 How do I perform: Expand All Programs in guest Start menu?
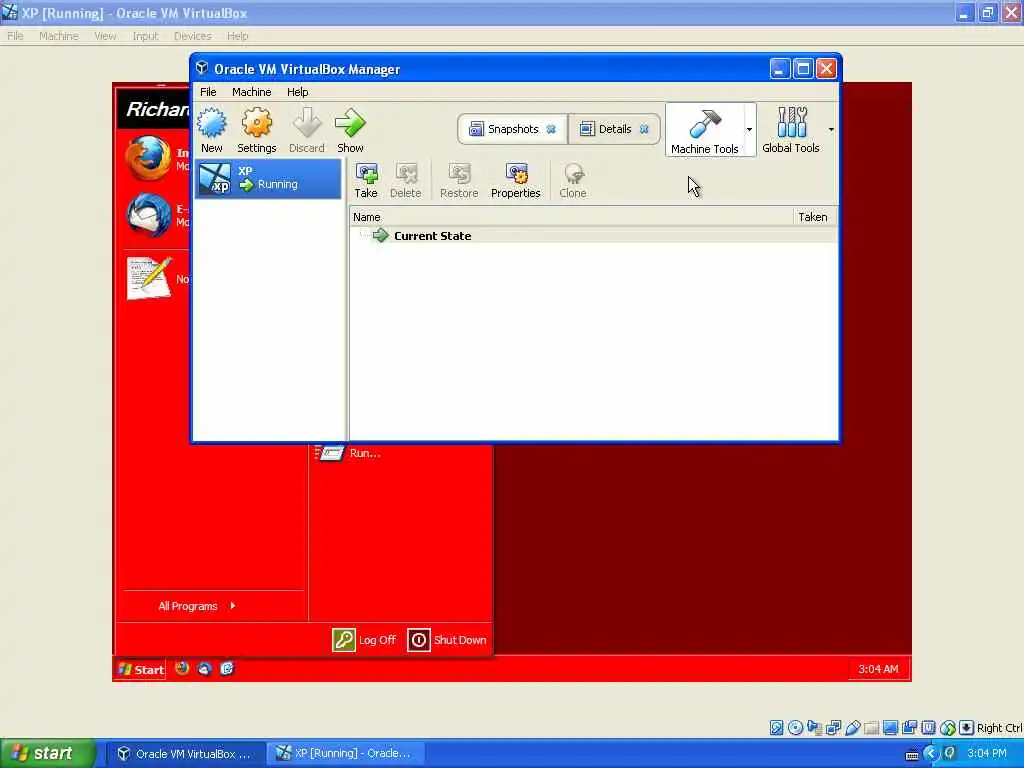(x=197, y=606)
